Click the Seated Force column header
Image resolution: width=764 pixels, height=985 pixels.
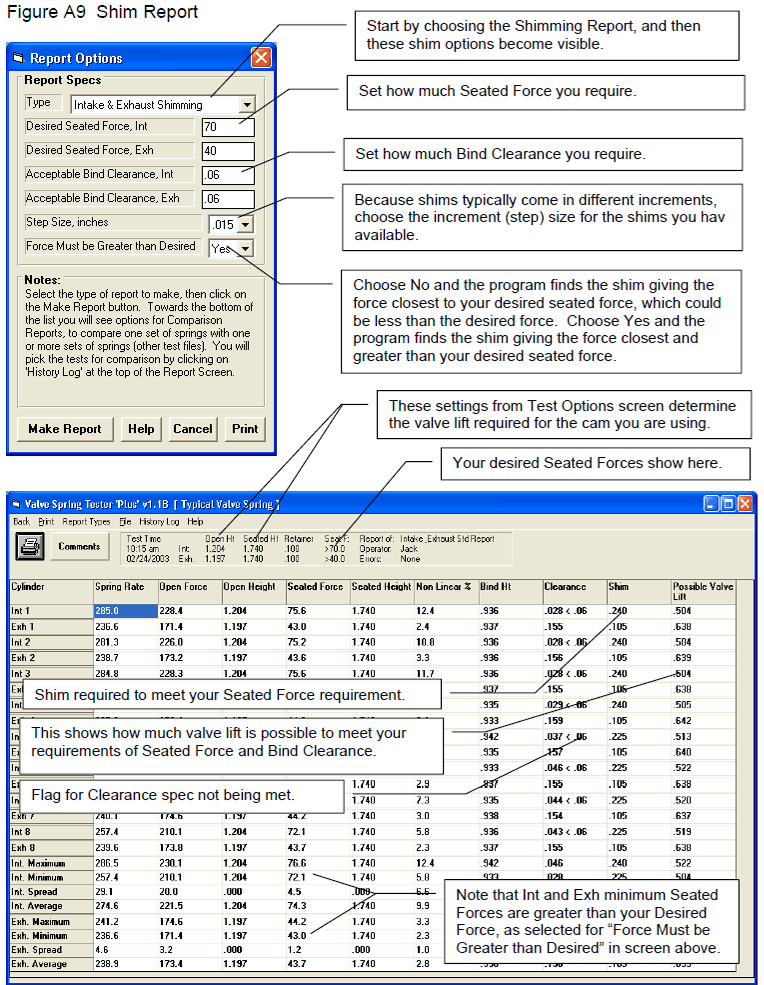tap(318, 591)
